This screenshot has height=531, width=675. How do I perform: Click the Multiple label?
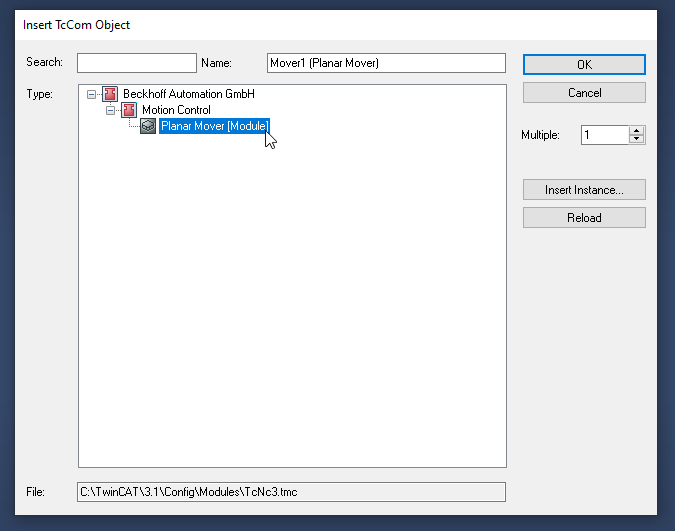pyautogui.click(x=540, y=135)
